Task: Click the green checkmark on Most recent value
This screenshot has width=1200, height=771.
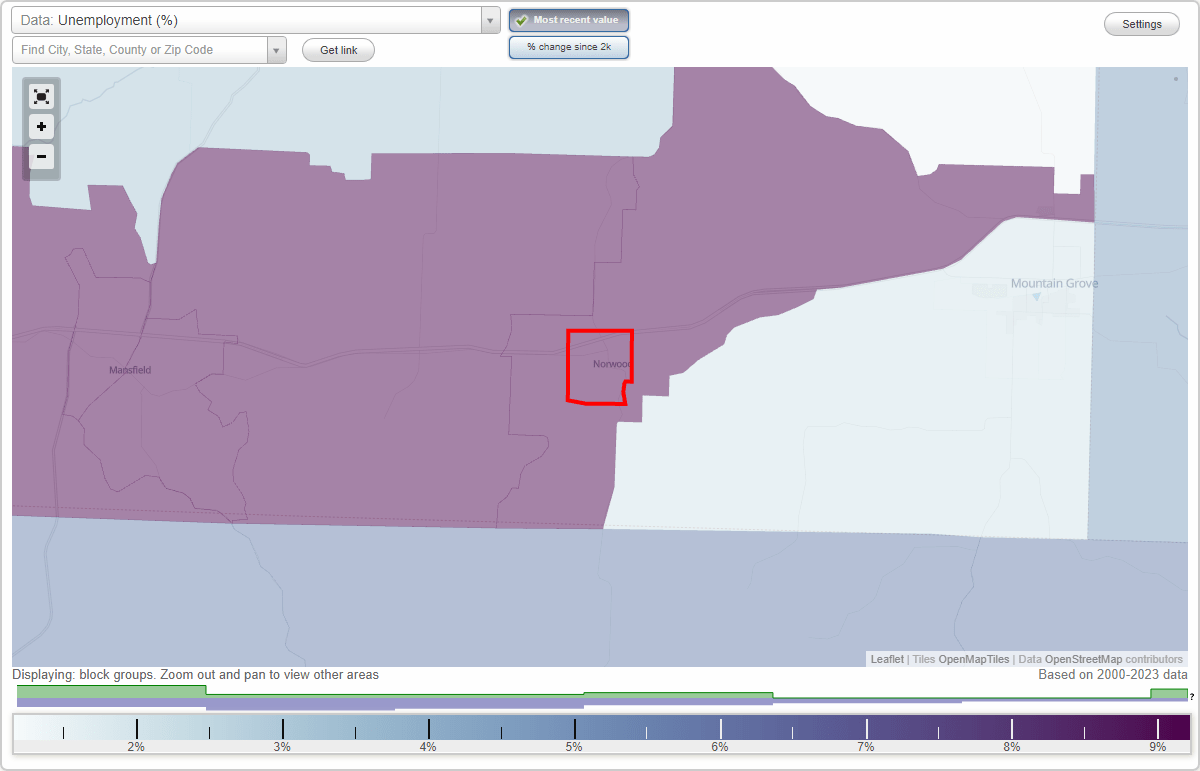Action: coord(521,19)
